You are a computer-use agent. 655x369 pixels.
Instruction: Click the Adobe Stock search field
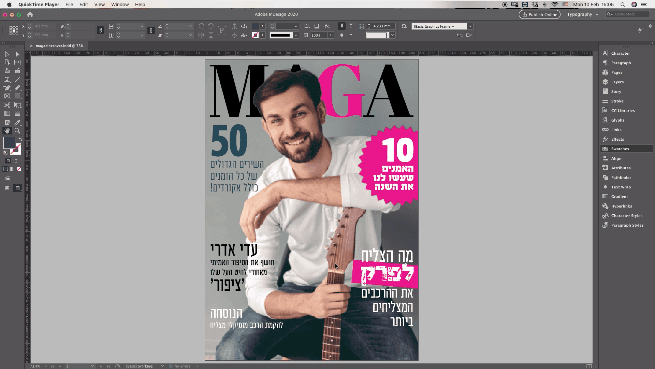pos(628,14)
